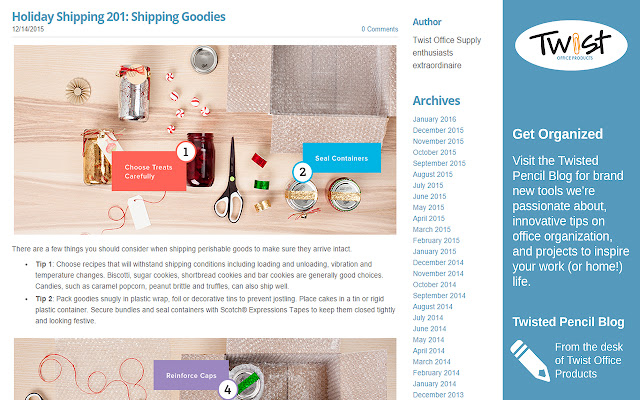Open the October 2015 archive

click(434, 152)
